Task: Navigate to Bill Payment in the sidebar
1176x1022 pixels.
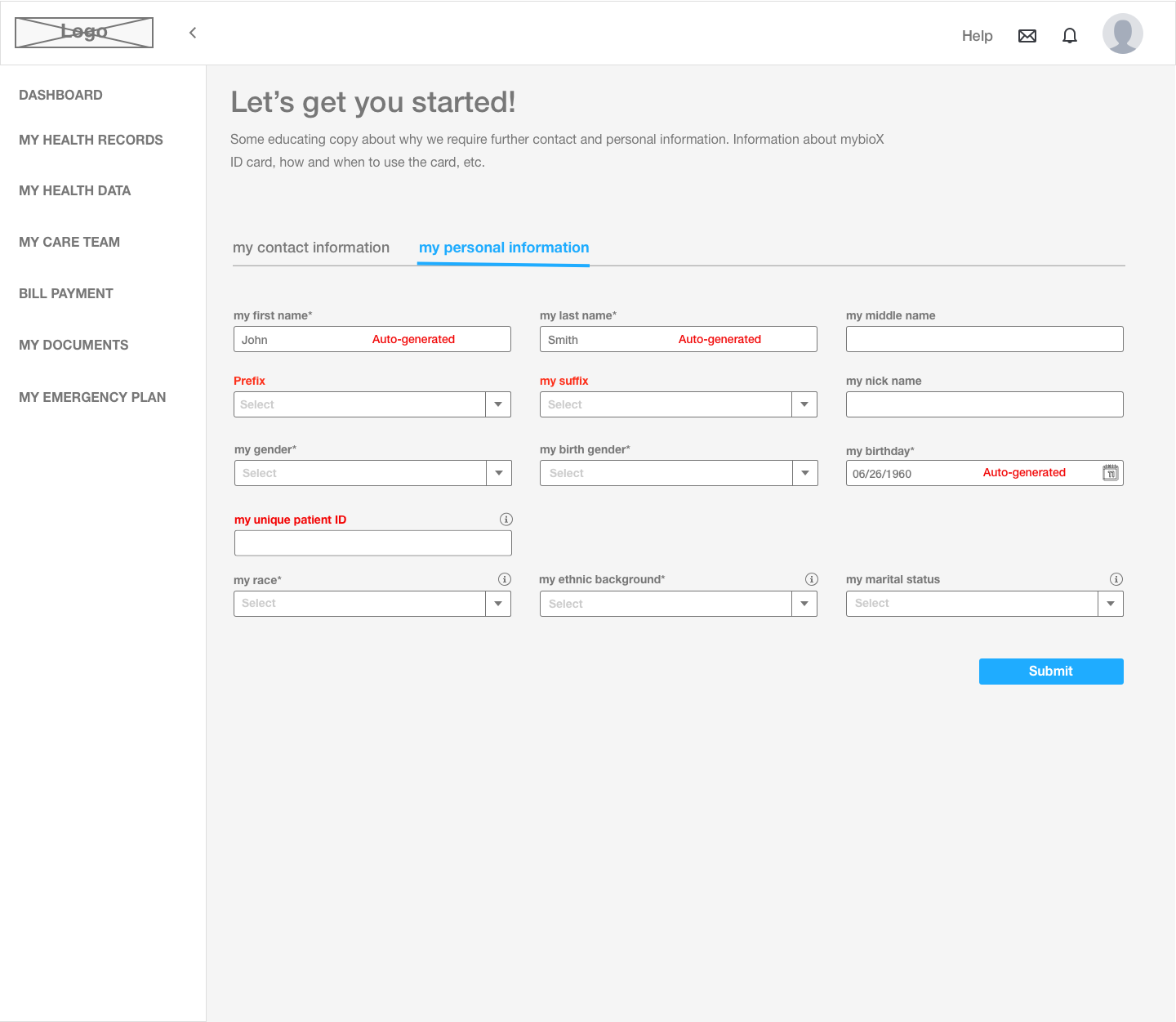Action: [65, 293]
